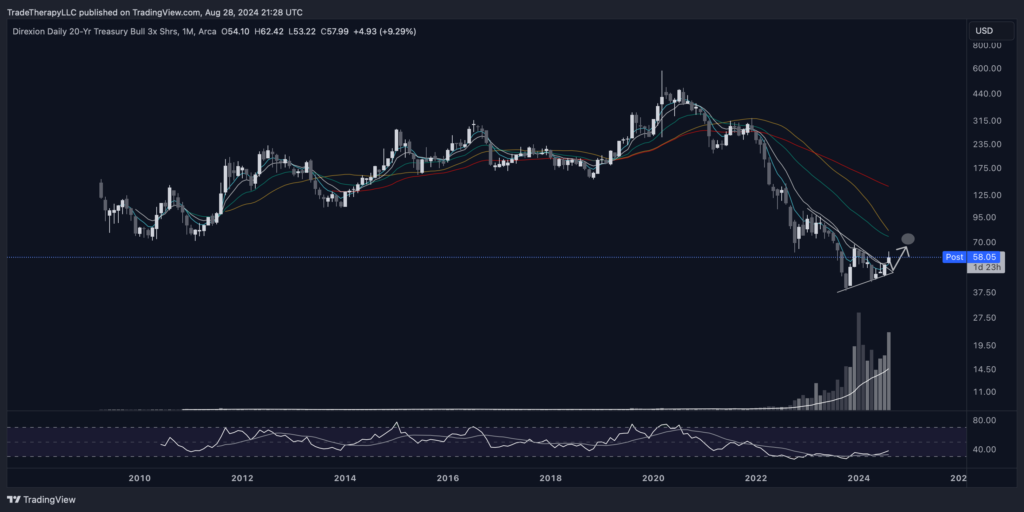Open the USD currency selector
Viewport: 1024px width, 512px height.
983,31
